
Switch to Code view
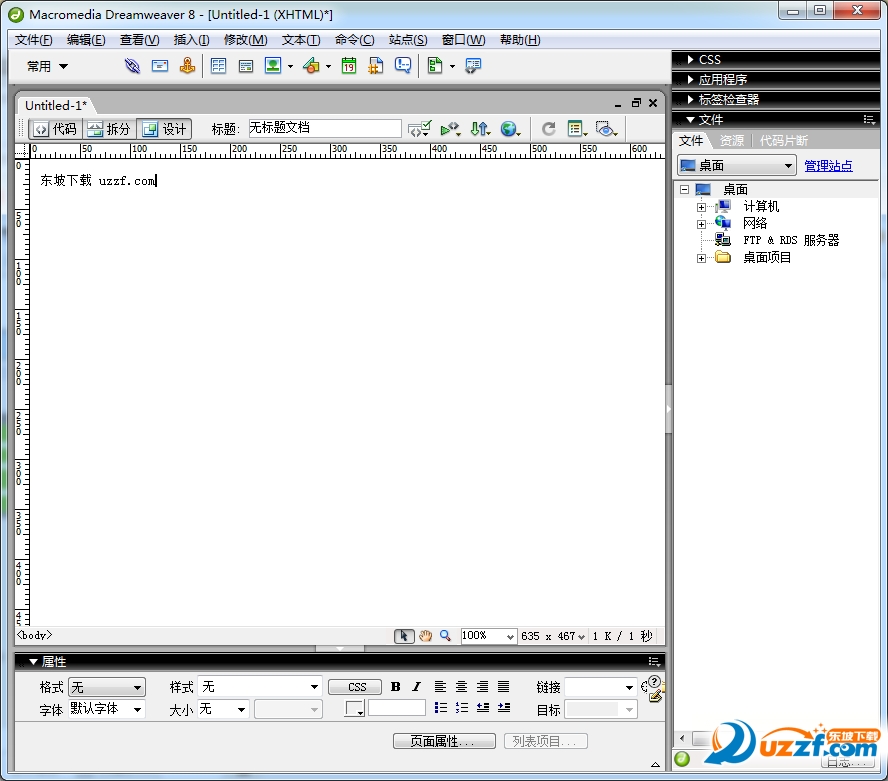pos(56,129)
